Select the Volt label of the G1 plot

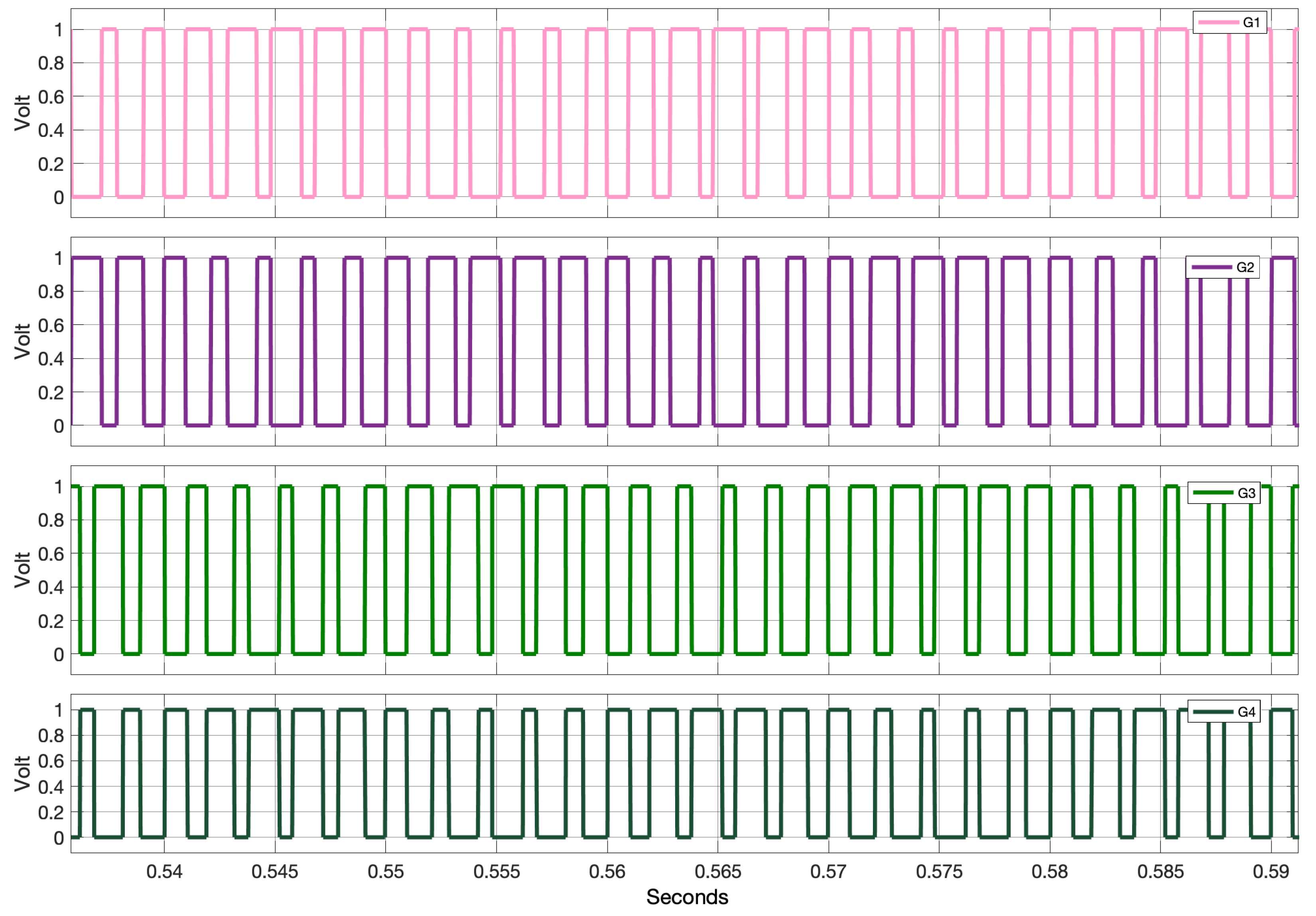point(22,113)
